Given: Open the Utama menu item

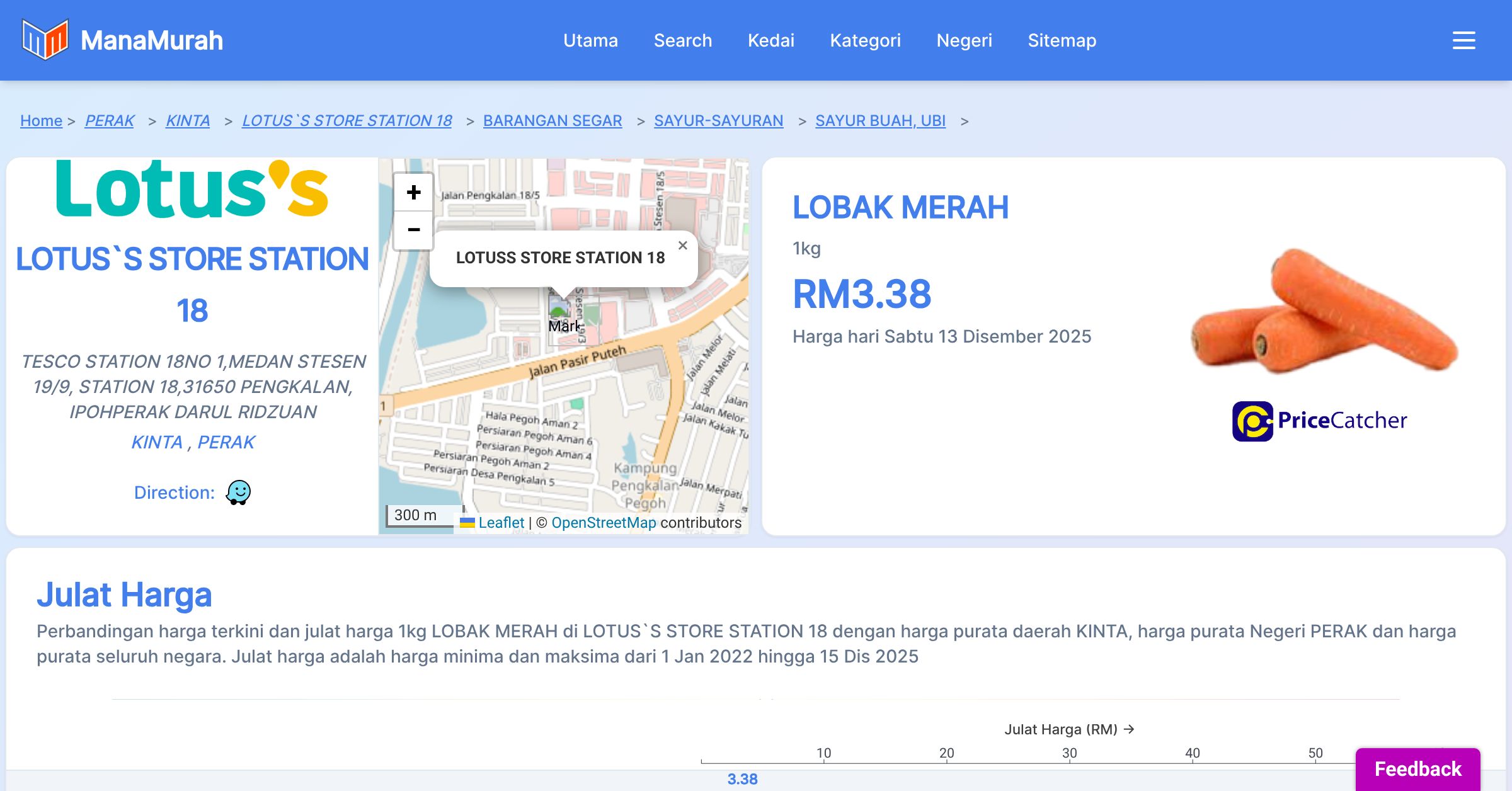Looking at the screenshot, I should (x=590, y=40).
